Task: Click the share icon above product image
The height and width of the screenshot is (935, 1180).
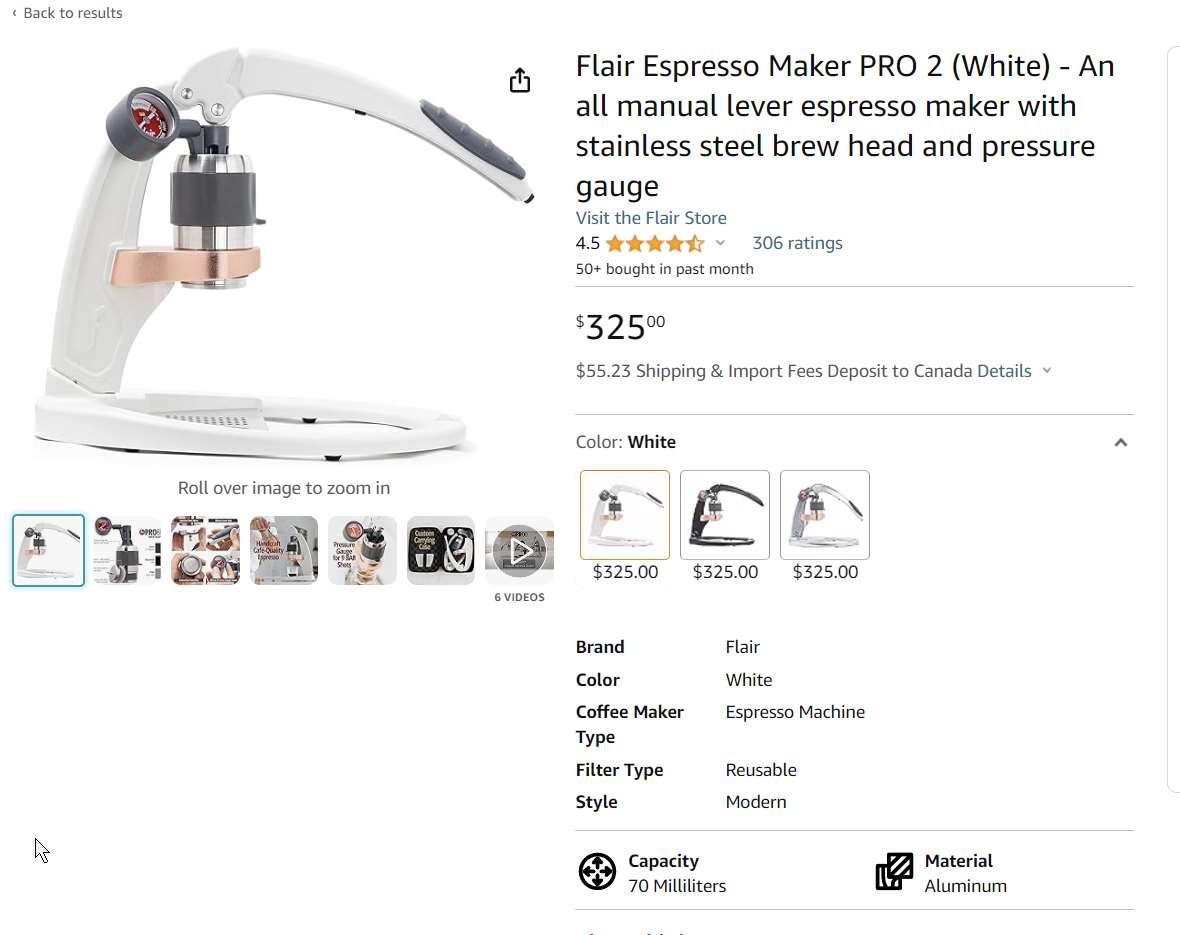Action: coord(519,80)
